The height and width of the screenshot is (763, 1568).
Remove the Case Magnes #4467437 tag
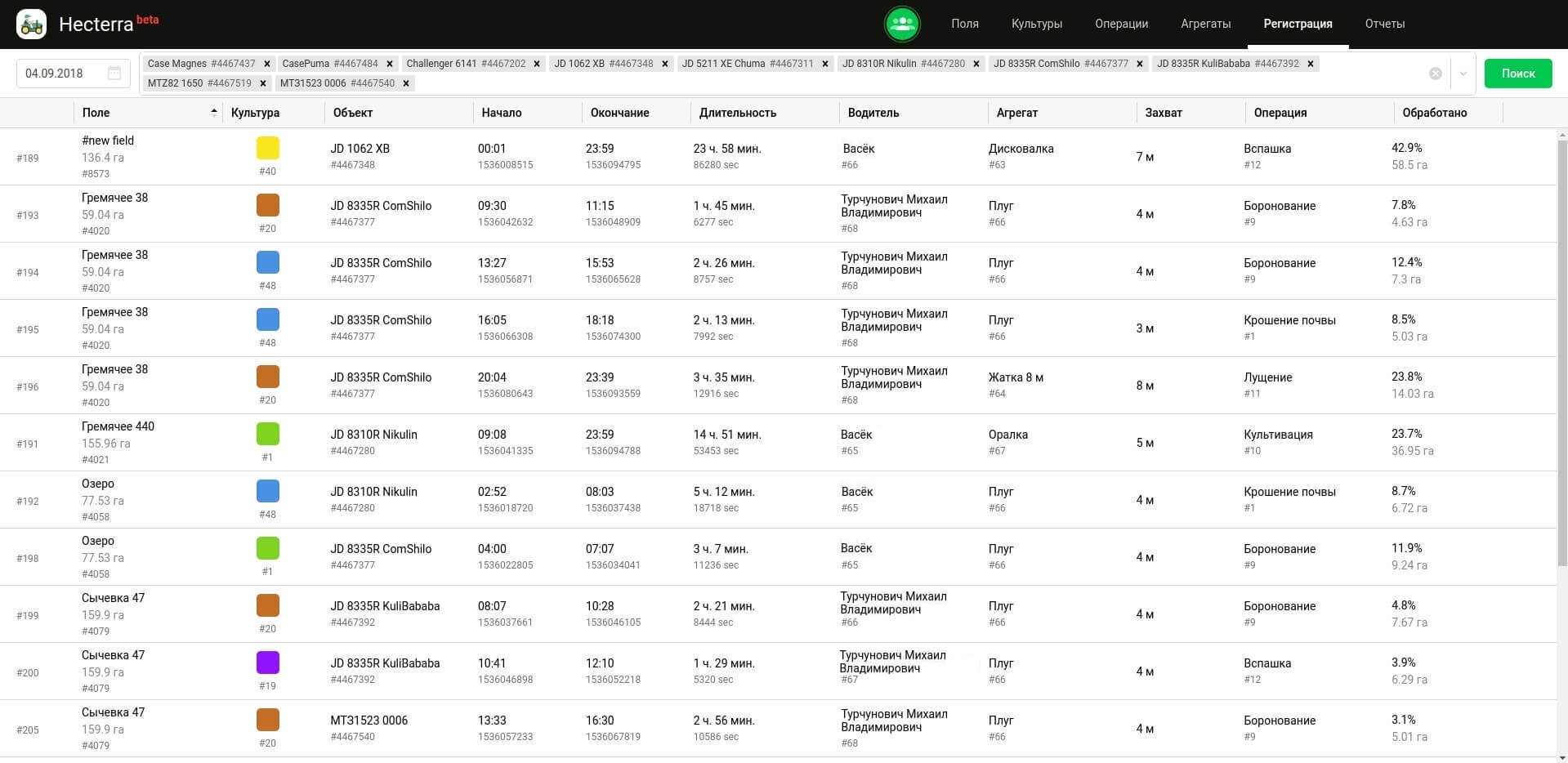click(x=267, y=64)
